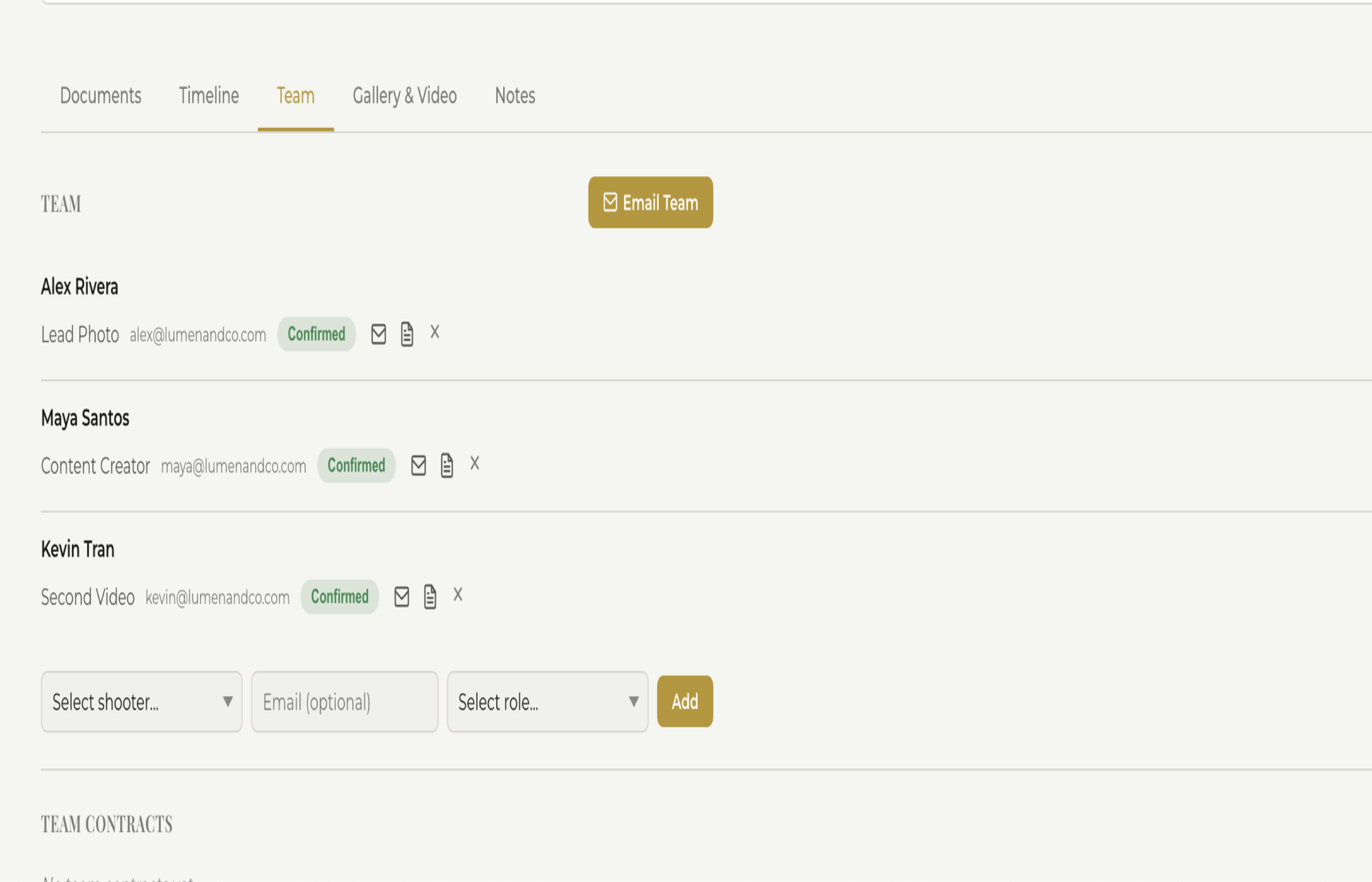1372x882 pixels.
Task: Click the contract document icon for Kevin Tran
Action: point(430,596)
